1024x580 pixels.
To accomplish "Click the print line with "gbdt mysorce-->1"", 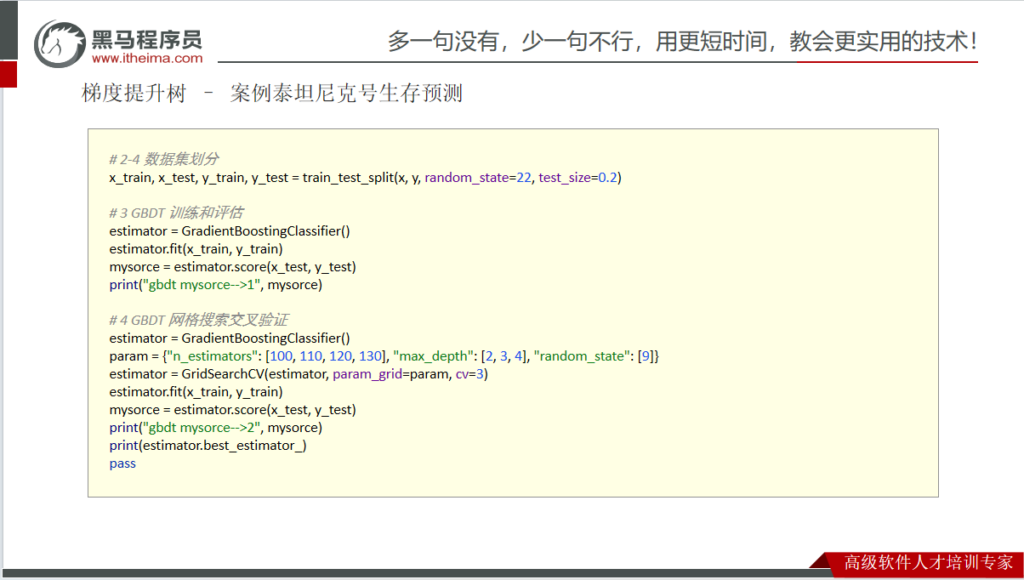I will pyautogui.click(x=216, y=285).
